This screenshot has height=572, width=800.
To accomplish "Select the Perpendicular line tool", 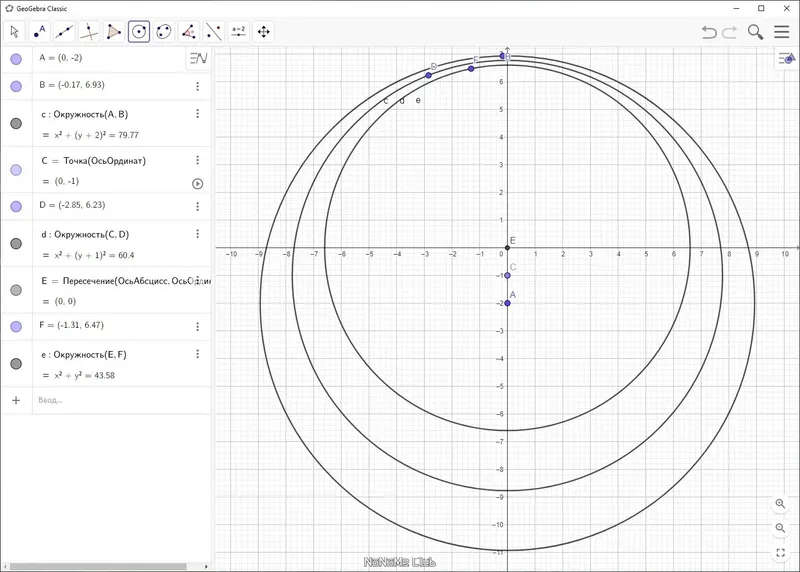I will (89, 32).
